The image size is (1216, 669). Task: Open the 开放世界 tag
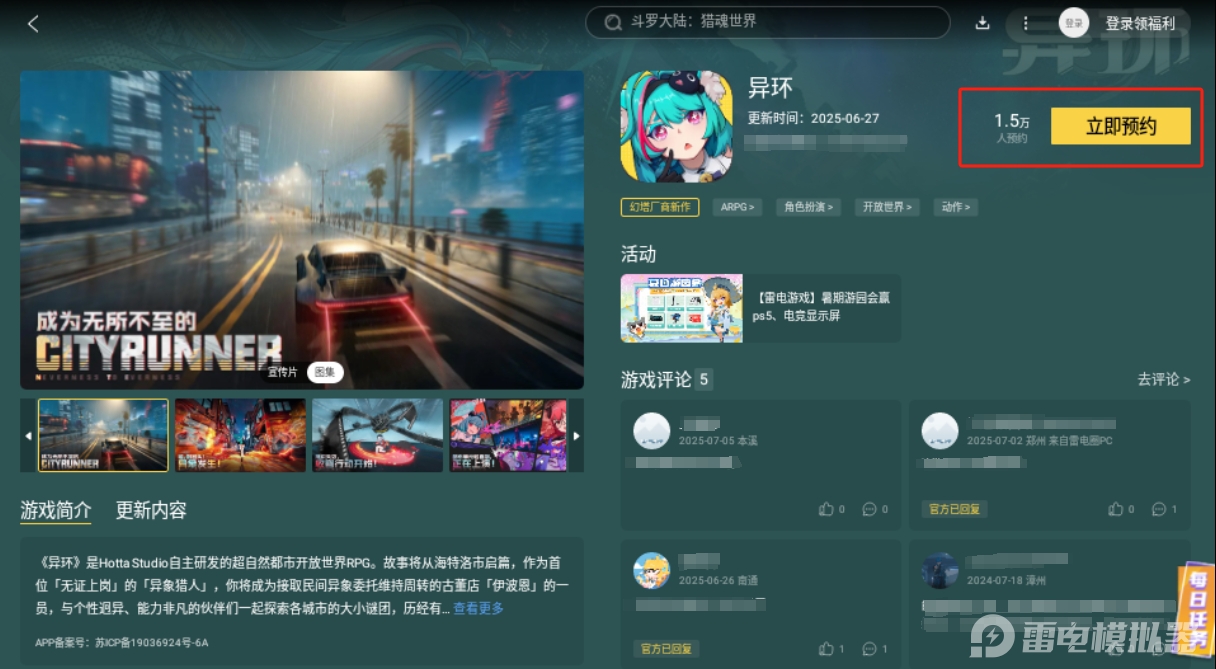point(887,207)
